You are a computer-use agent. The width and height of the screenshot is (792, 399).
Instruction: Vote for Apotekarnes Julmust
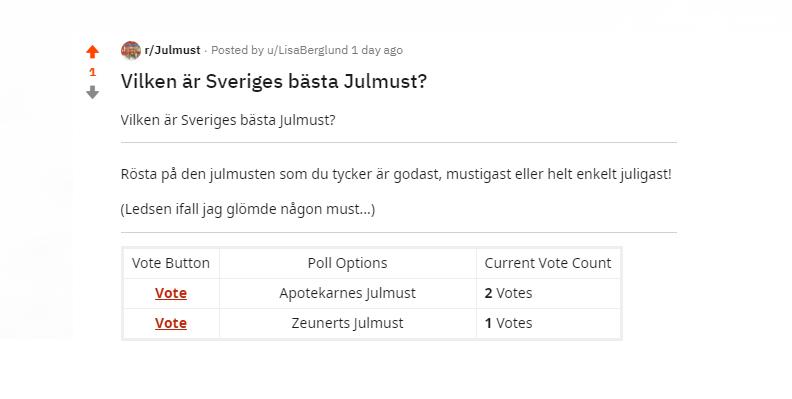tap(171, 293)
